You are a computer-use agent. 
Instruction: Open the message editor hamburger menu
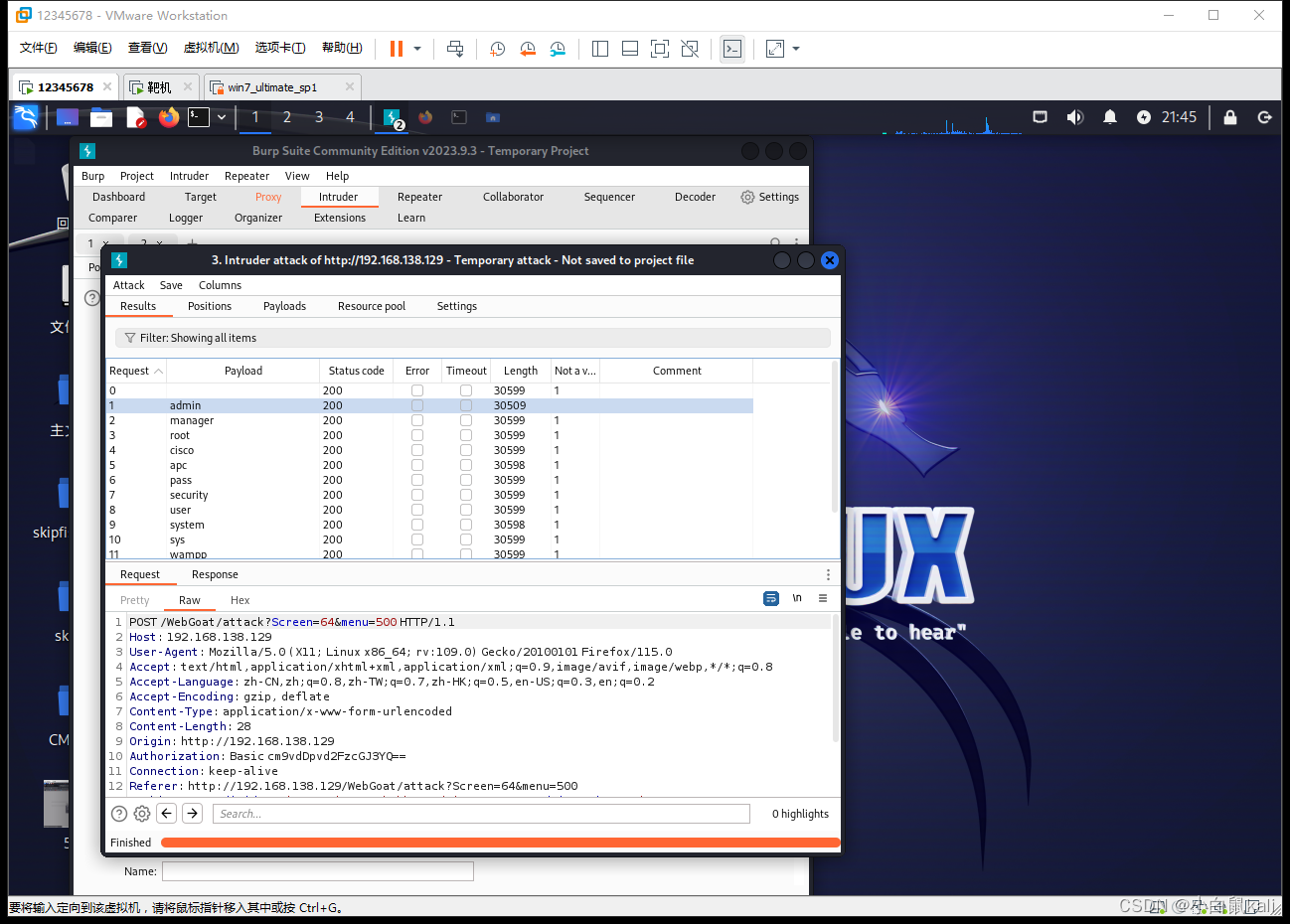pyautogui.click(x=823, y=598)
